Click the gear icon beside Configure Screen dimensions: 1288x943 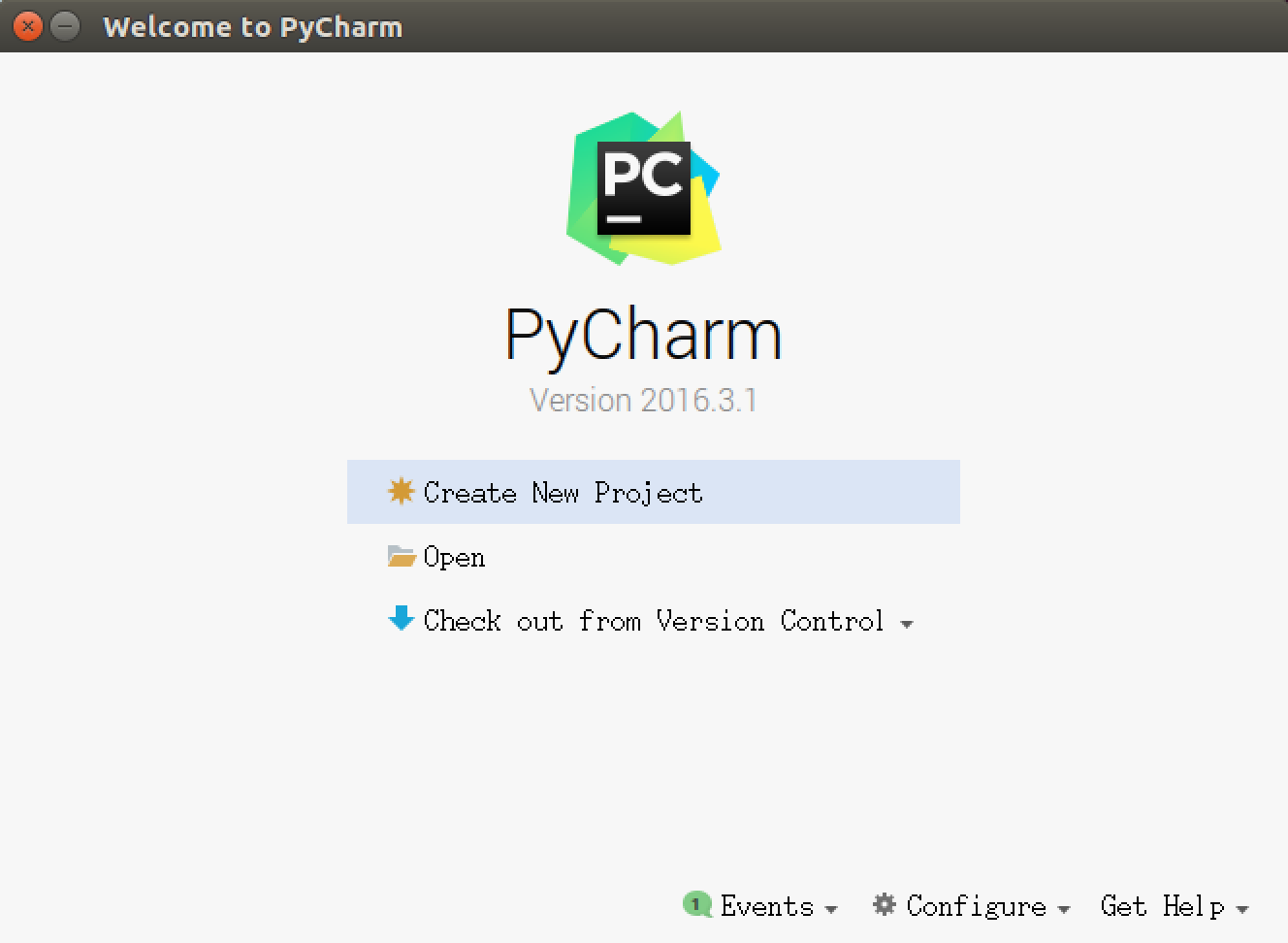(883, 904)
